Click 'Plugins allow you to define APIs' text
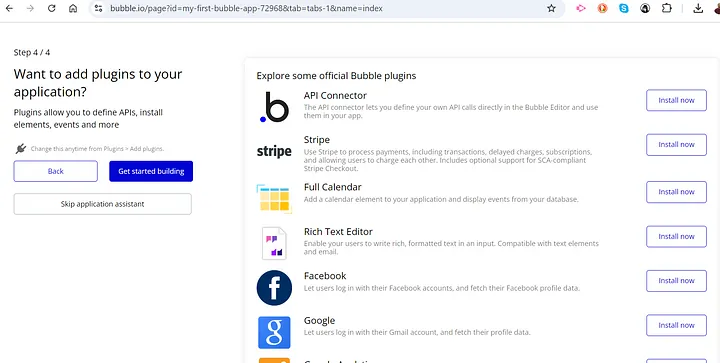The height and width of the screenshot is (363, 720). coord(88,118)
